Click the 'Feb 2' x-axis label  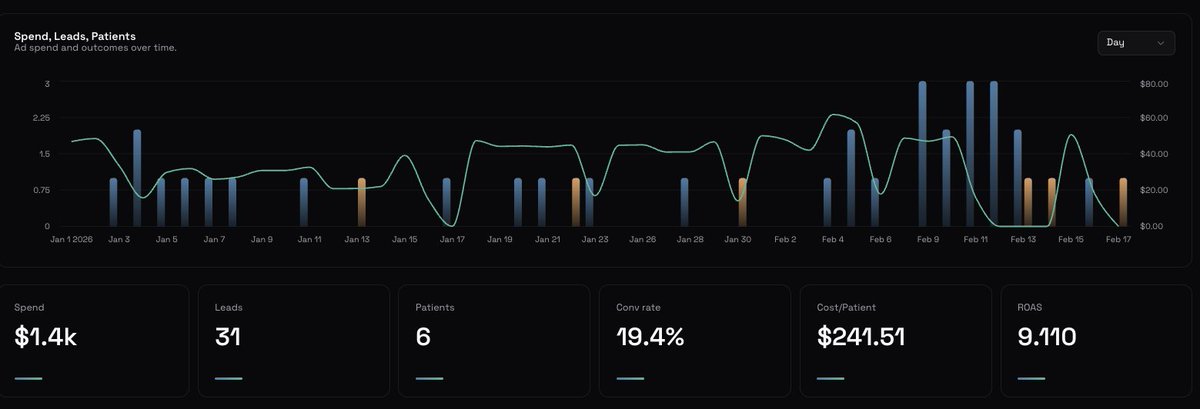tap(786, 240)
